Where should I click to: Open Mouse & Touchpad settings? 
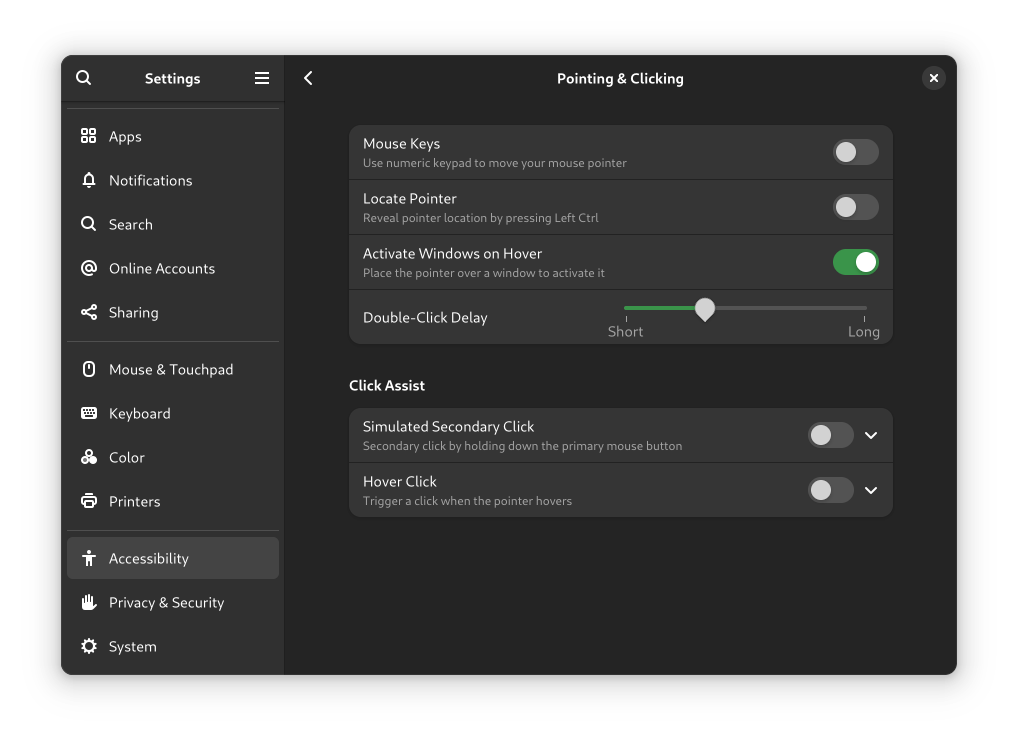coord(171,369)
